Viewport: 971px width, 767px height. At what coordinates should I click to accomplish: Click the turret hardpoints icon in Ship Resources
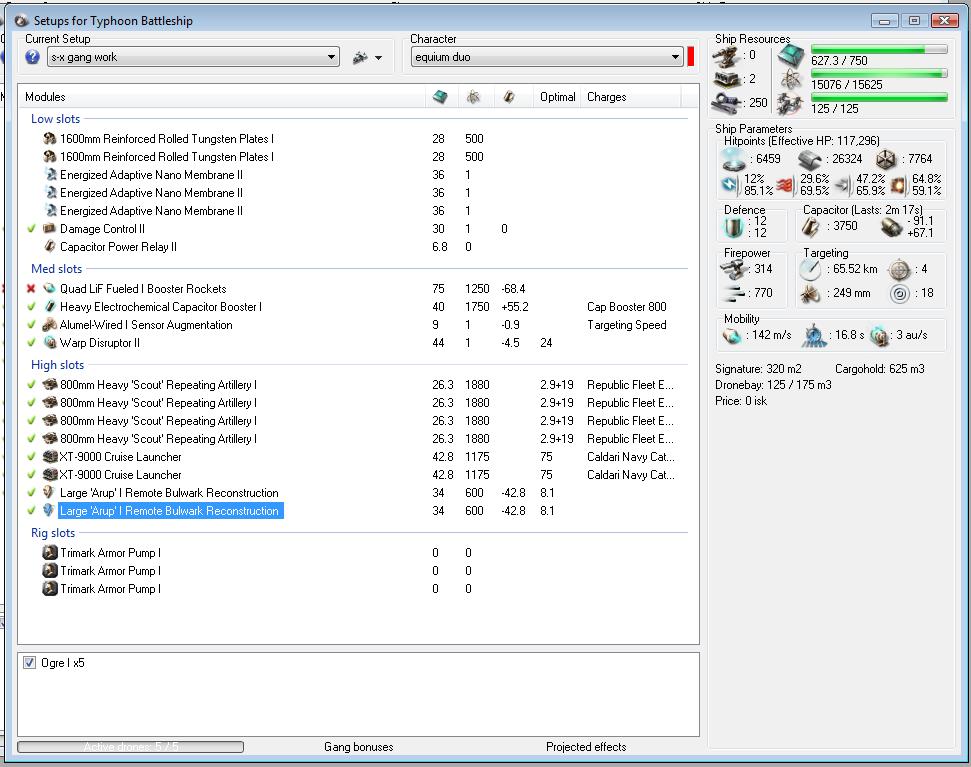726,57
